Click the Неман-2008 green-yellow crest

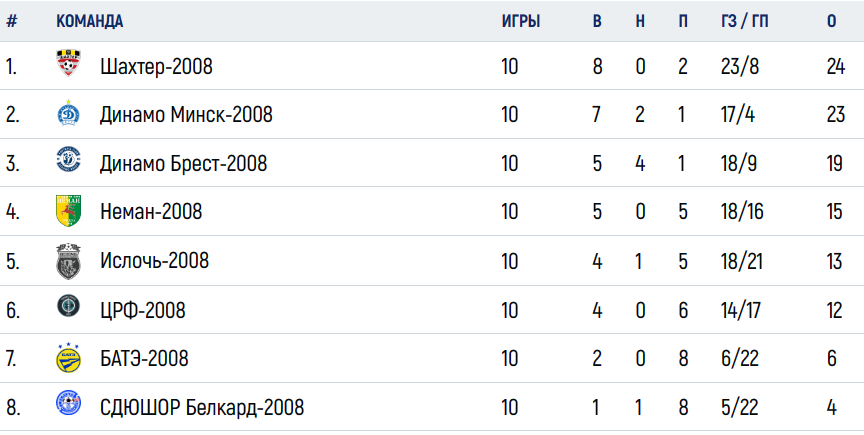click(x=69, y=210)
